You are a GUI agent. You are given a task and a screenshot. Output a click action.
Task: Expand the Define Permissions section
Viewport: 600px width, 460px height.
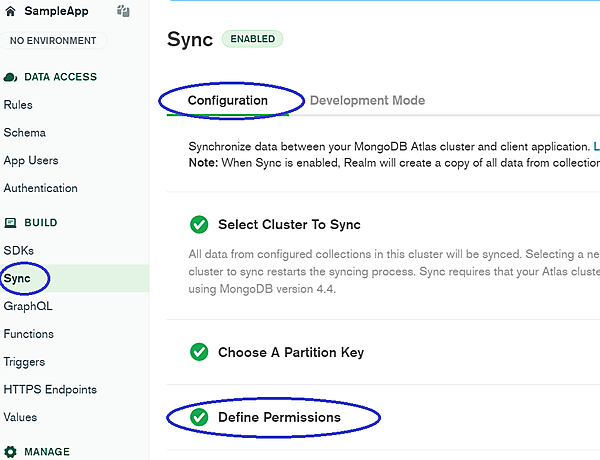tap(279, 417)
